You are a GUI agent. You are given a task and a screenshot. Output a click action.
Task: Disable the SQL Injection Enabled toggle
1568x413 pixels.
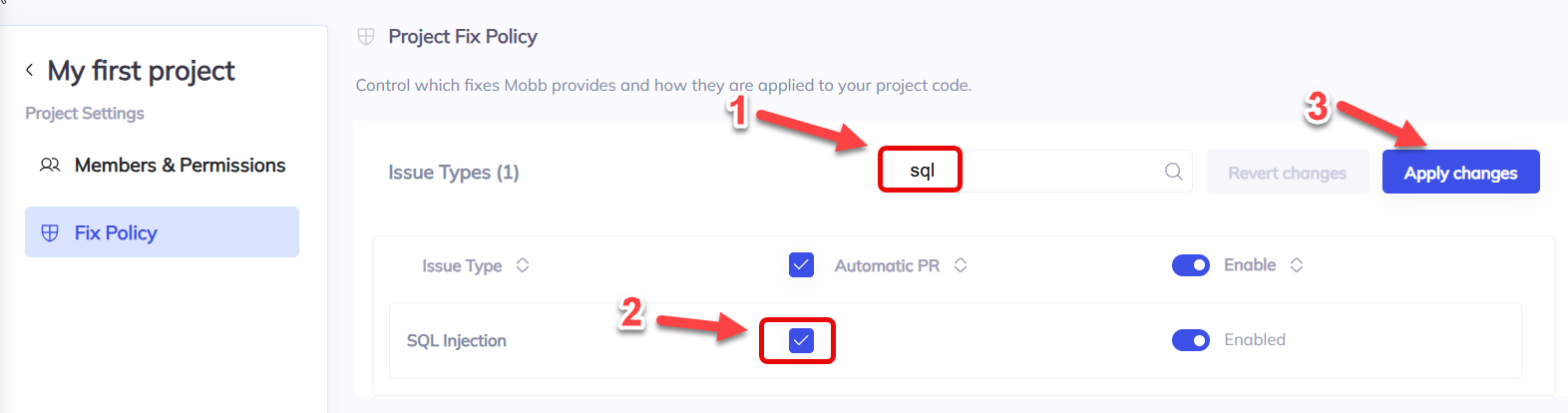coord(1191,340)
